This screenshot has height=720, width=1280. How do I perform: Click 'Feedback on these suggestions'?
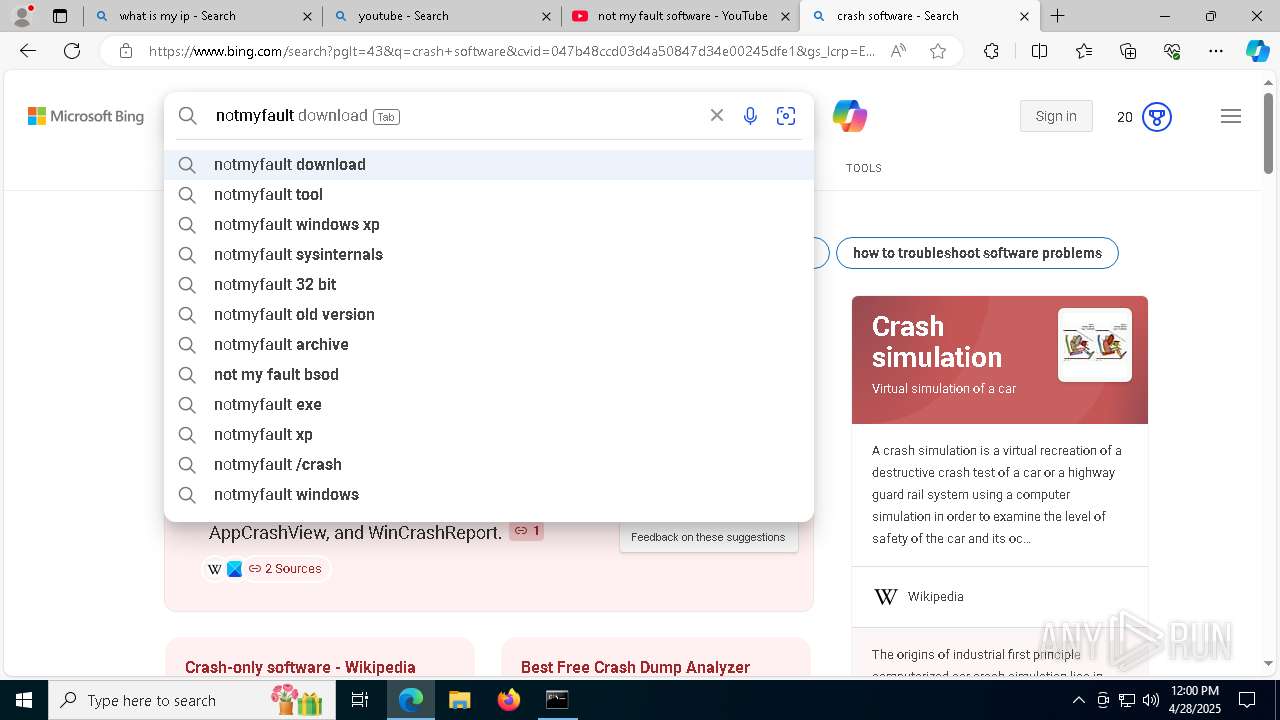click(x=708, y=537)
